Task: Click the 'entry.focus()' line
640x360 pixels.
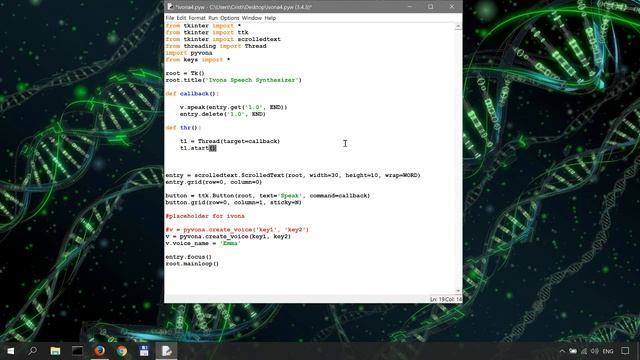Action: pos(188,257)
